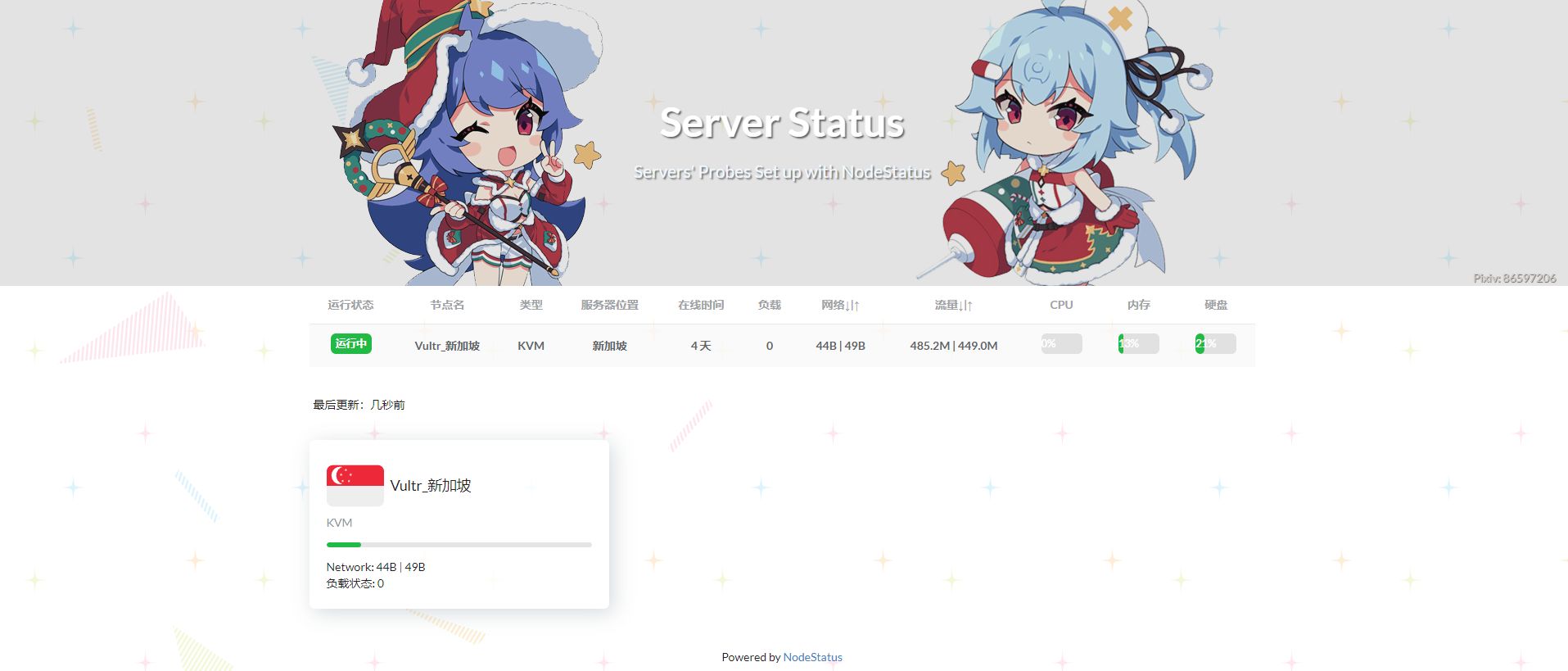Select the 运行状态 column header
Image resolution: width=1568 pixels, height=671 pixels.
(x=350, y=305)
